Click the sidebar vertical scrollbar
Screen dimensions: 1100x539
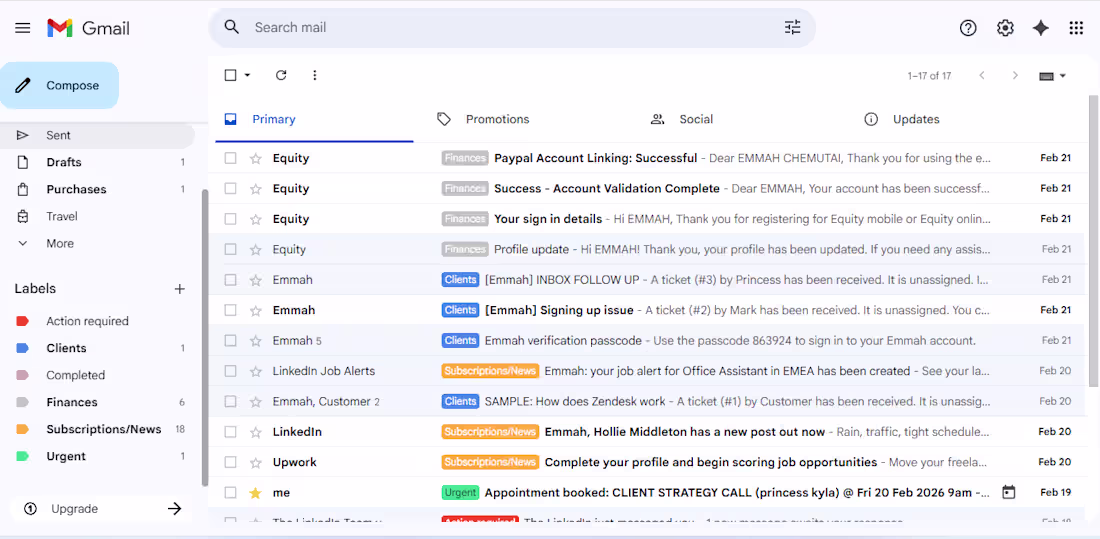click(x=205, y=337)
